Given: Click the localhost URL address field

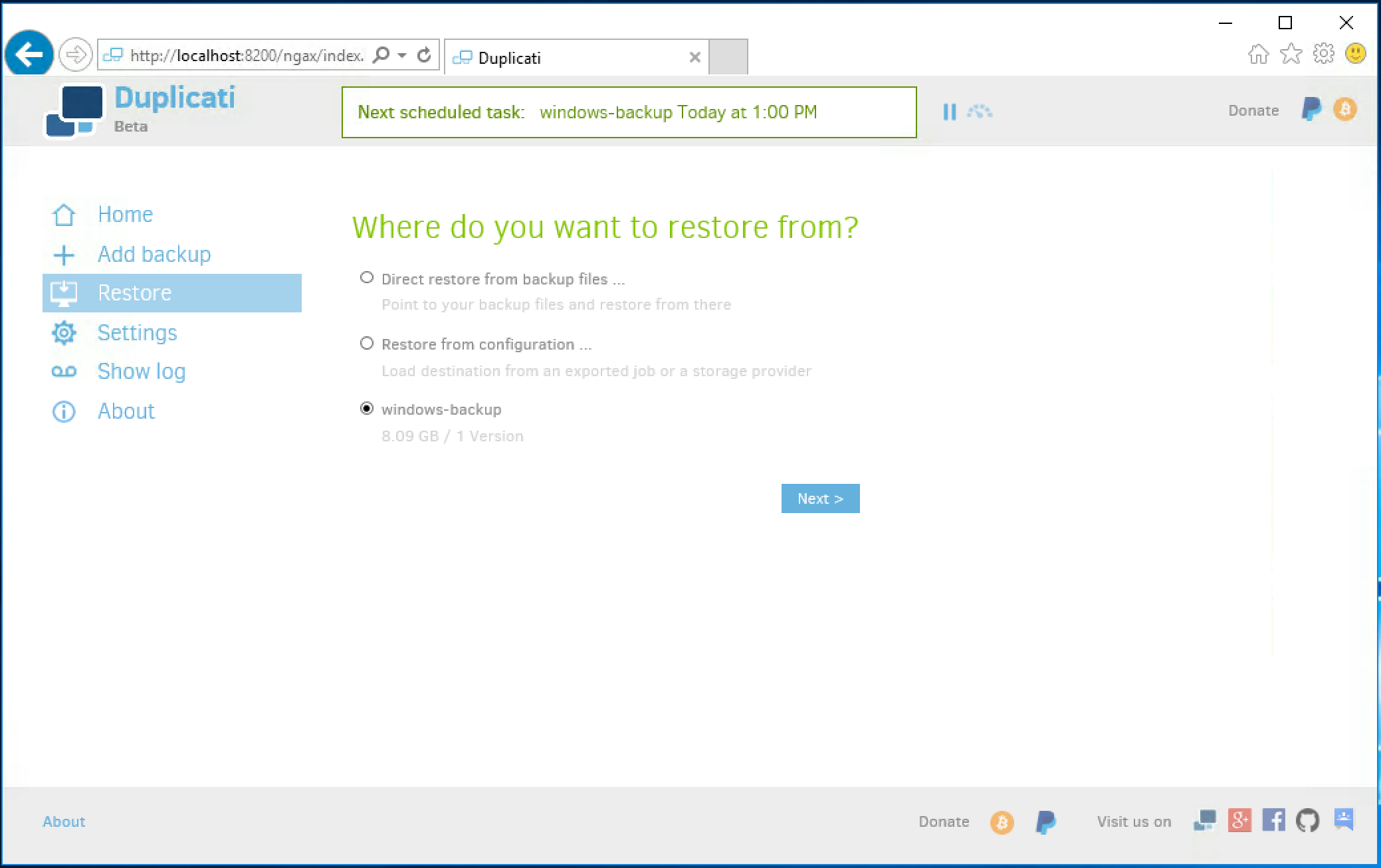Looking at the screenshot, I should coord(246,55).
